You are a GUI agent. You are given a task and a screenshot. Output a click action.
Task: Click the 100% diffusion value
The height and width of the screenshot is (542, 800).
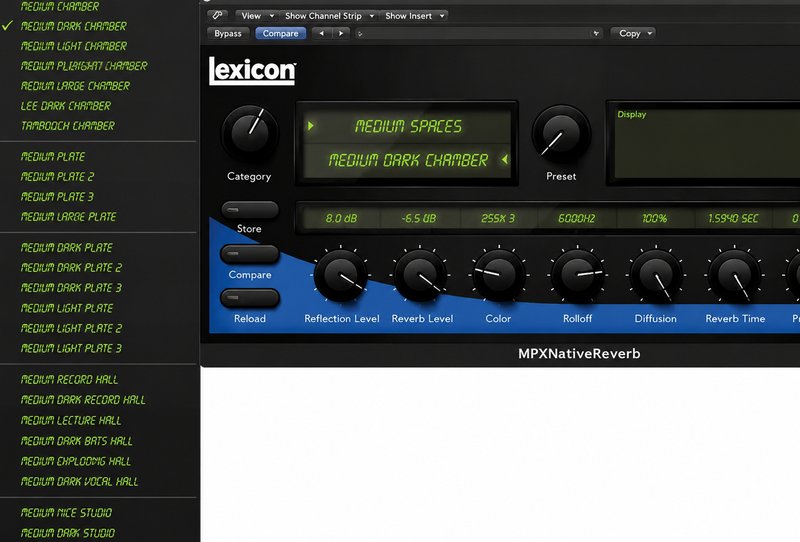(x=654, y=218)
